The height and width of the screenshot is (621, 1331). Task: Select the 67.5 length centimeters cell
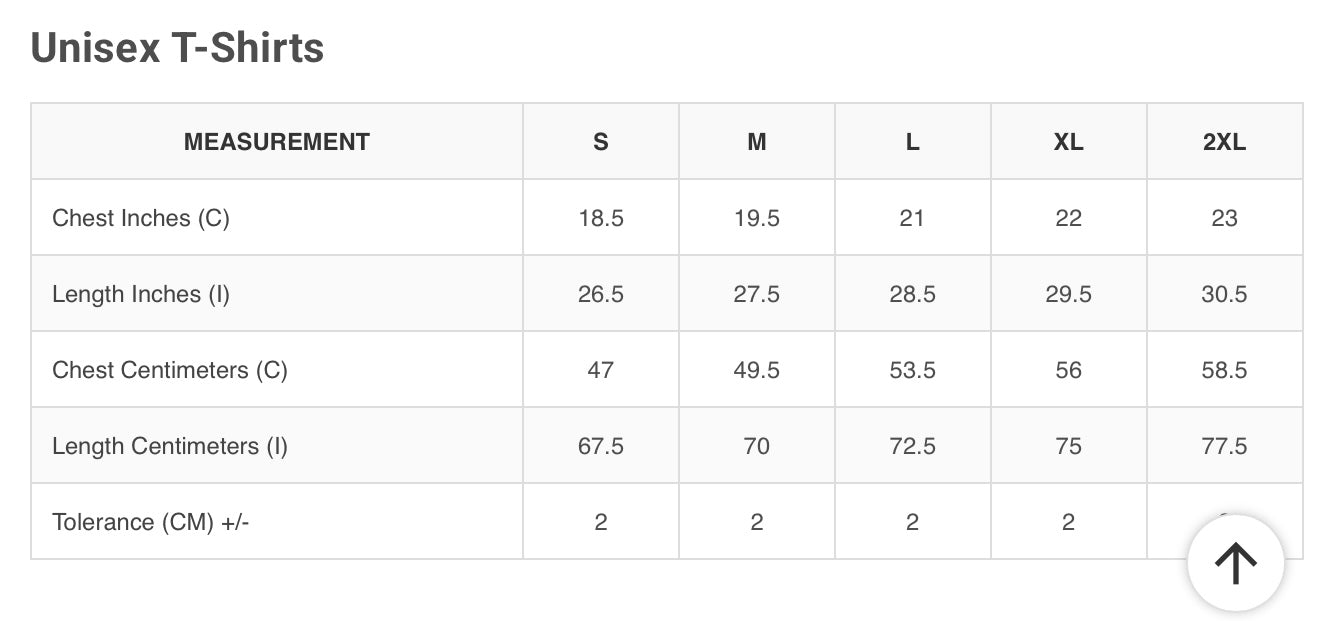coord(600,446)
